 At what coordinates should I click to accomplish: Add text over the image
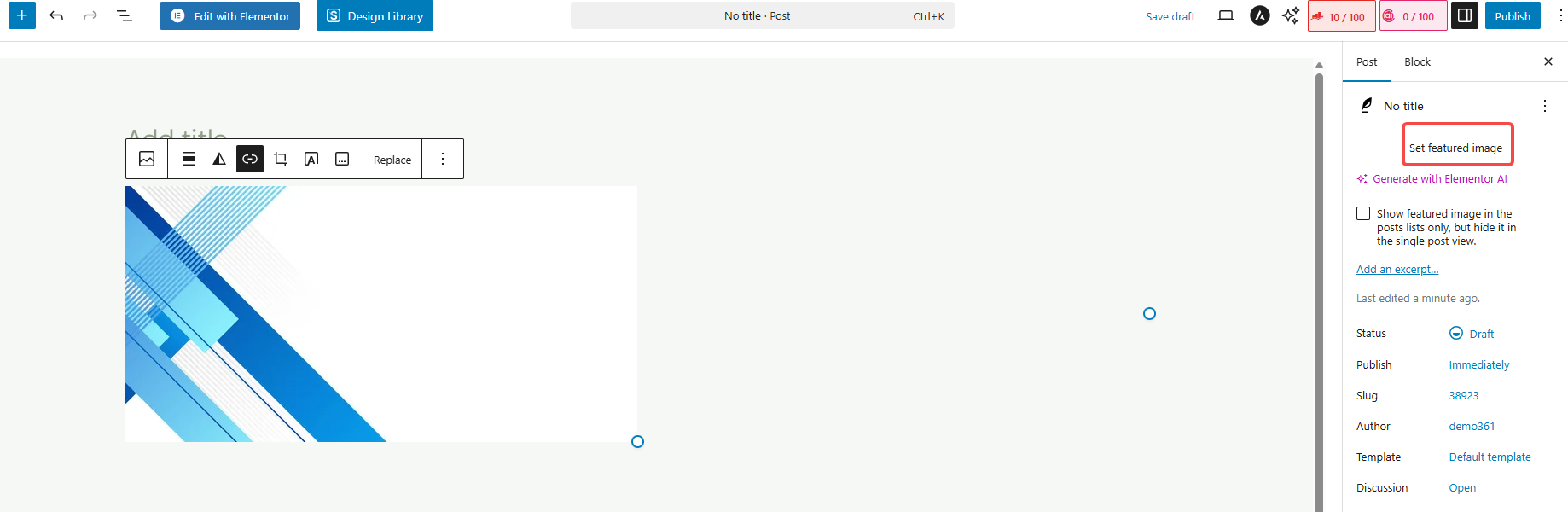(x=311, y=159)
